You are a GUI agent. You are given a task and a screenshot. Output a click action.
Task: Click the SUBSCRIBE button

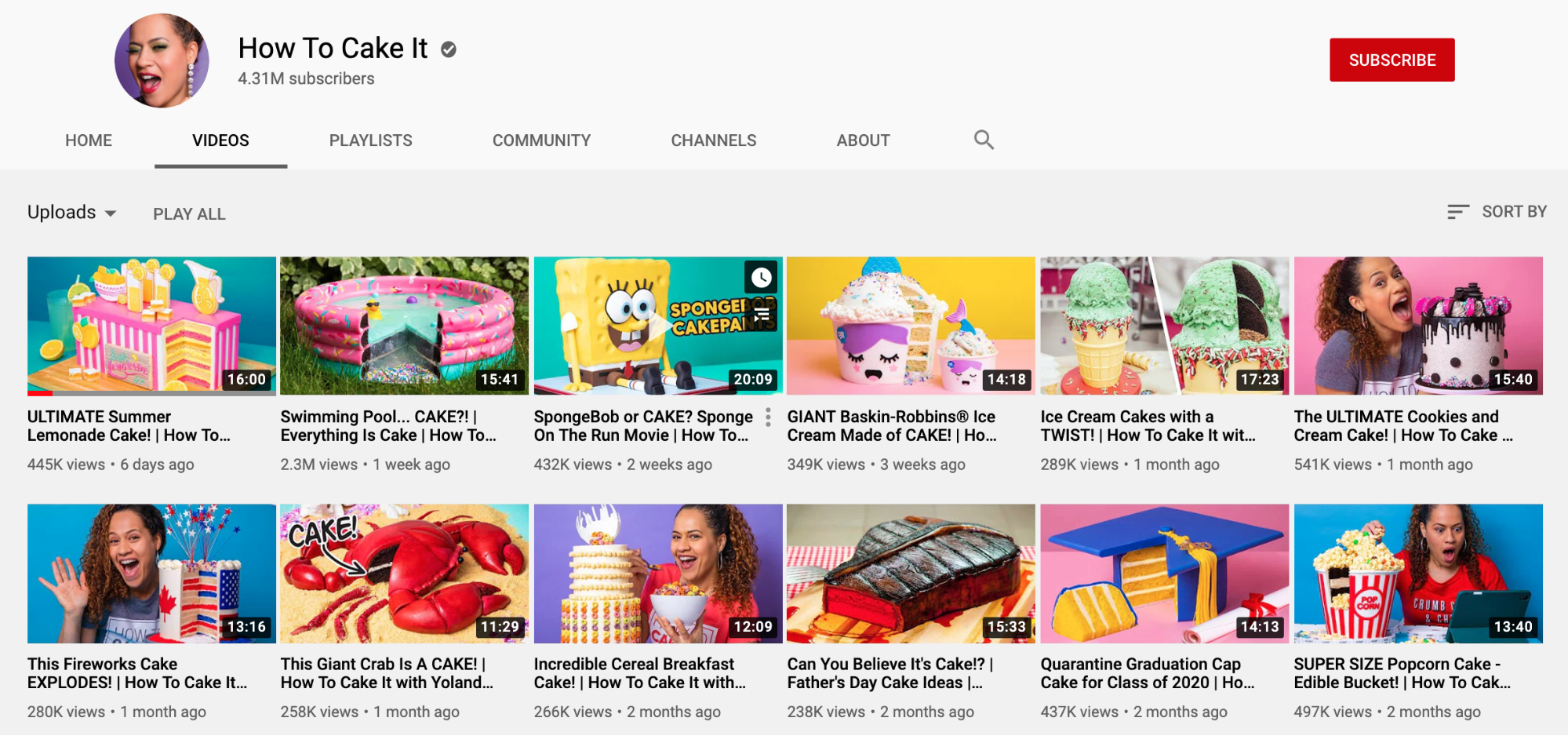tap(1392, 59)
